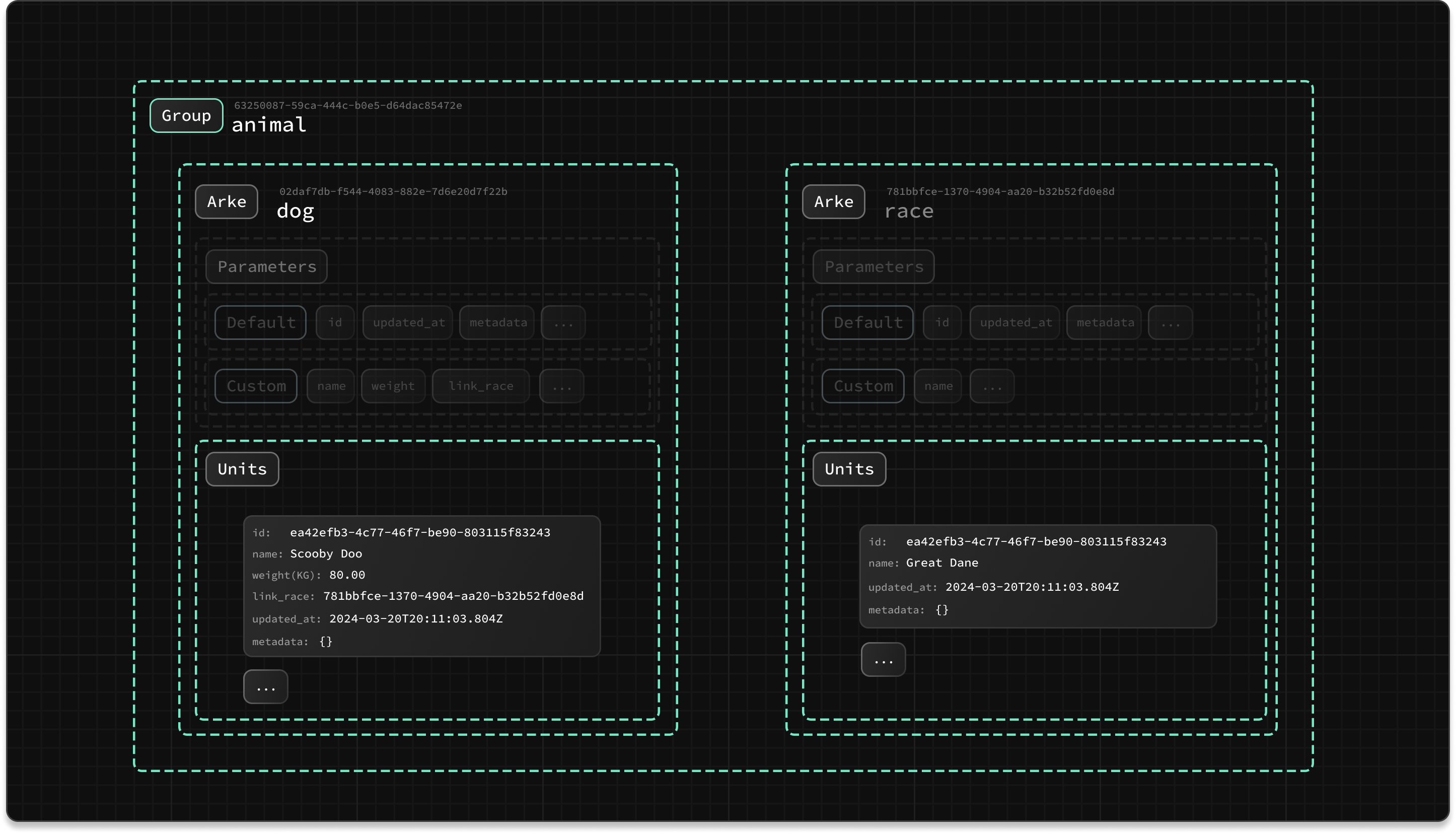Select the weight parameter chip

point(393,386)
